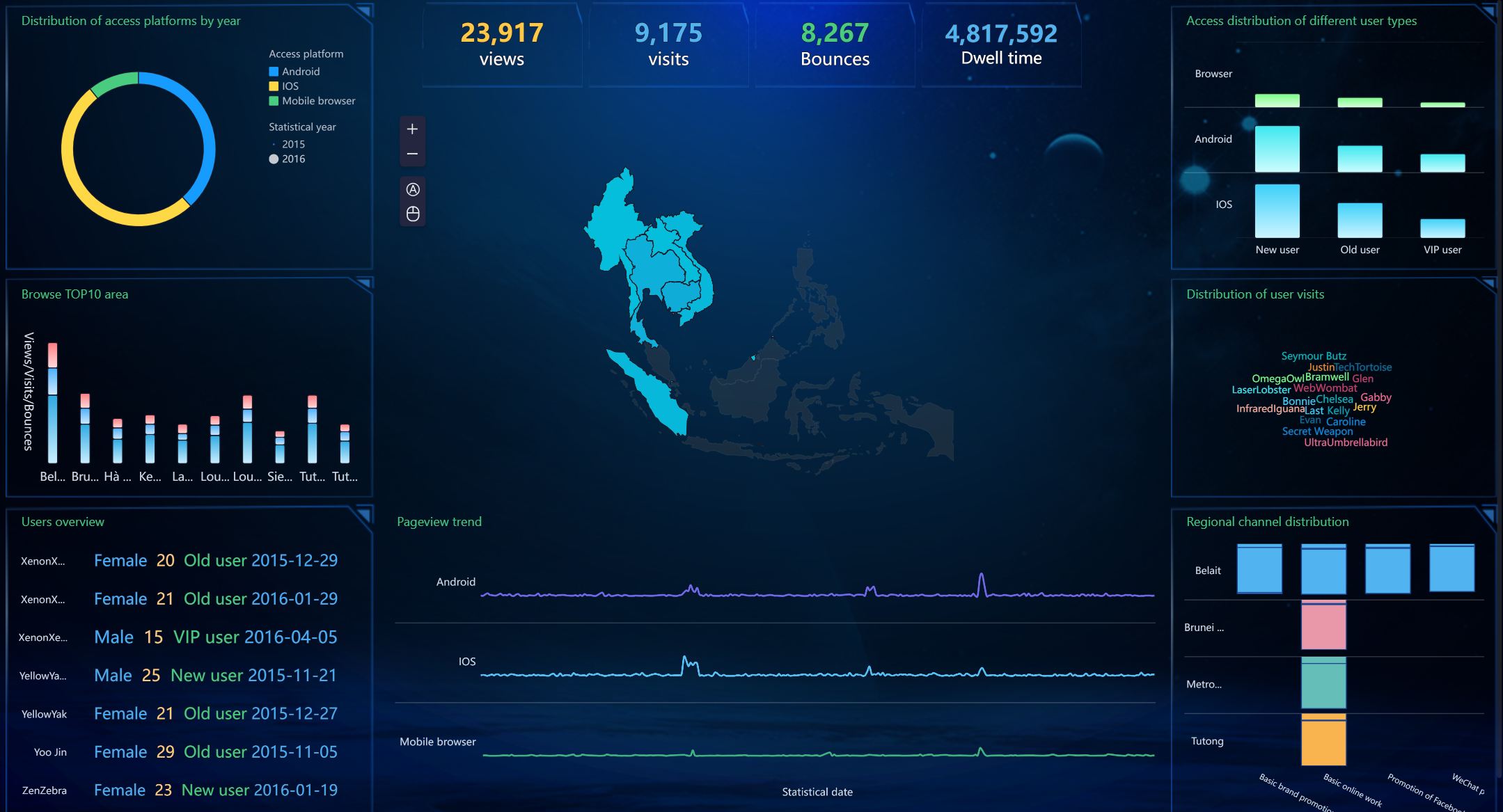This screenshot has height=812, width=1503.
Task: Click the 8,267 Bounces metric card
Action: (x=834, y=45)
